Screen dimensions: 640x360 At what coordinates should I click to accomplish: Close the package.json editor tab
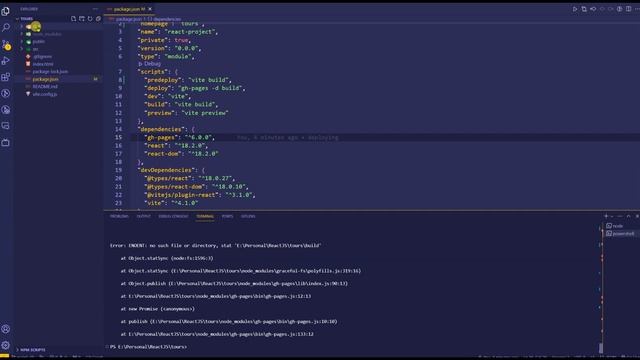150,9
